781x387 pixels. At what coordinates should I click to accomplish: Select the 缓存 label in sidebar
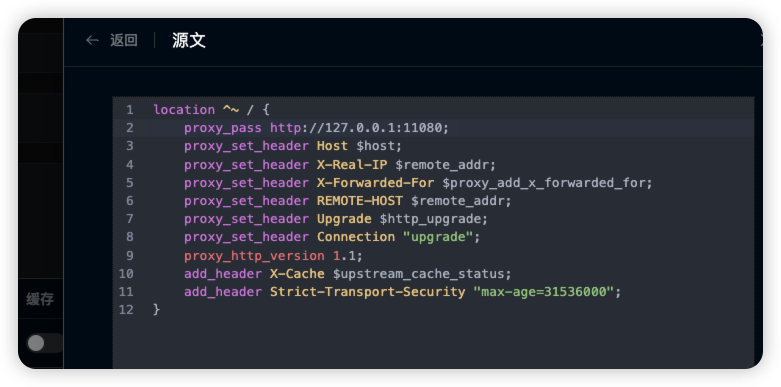coord(40,299)
